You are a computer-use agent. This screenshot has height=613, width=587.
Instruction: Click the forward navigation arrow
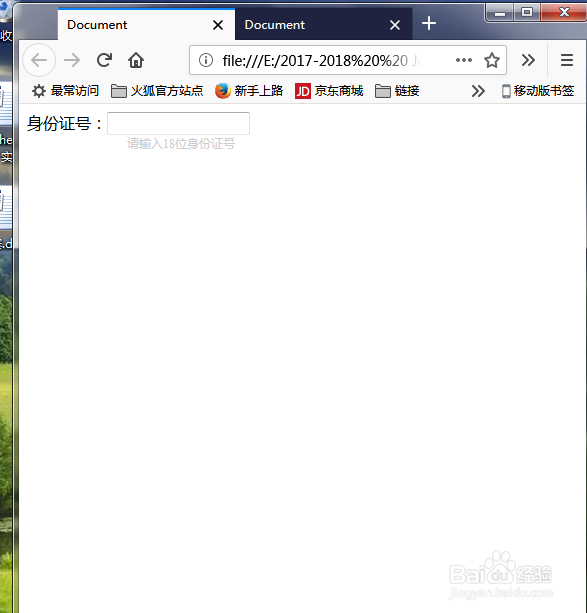point(72,60)
